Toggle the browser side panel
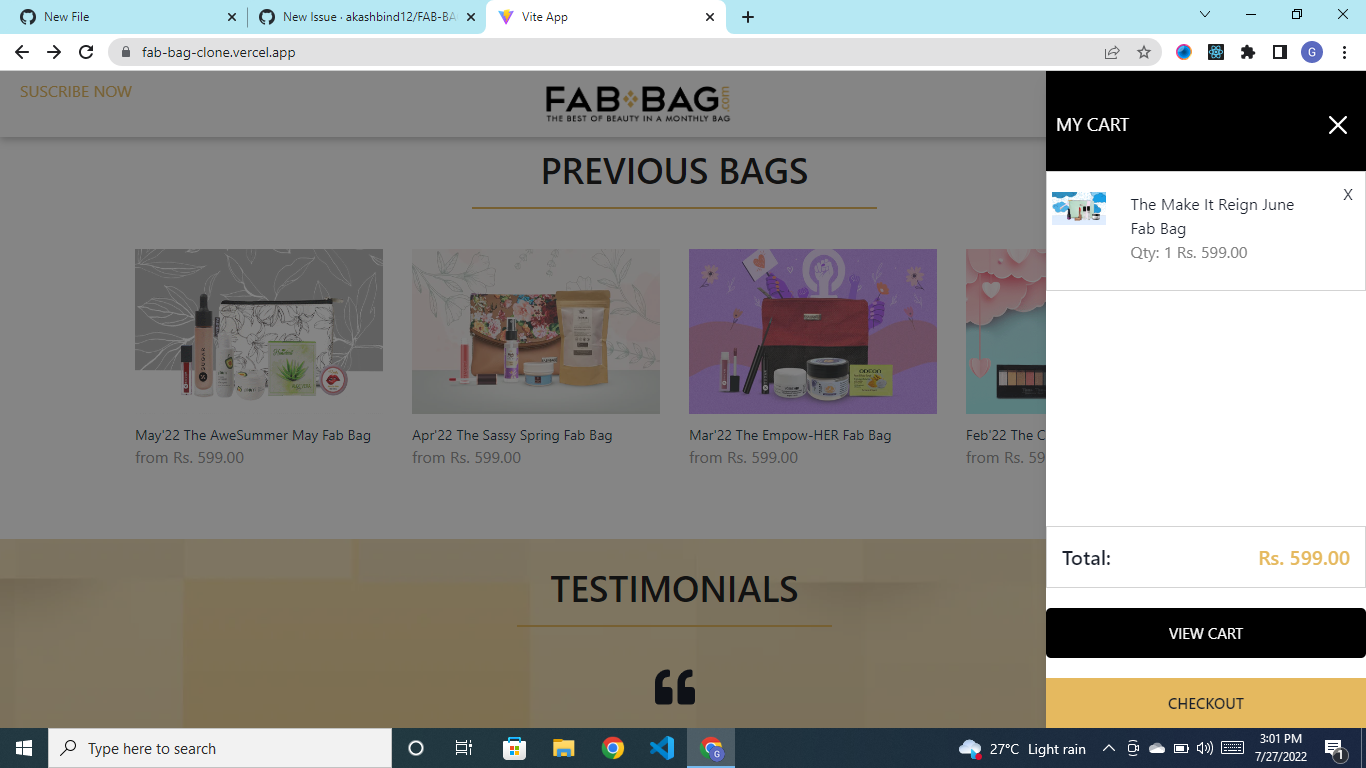This screenshot has height=768, width=1366. point(1280,52)
